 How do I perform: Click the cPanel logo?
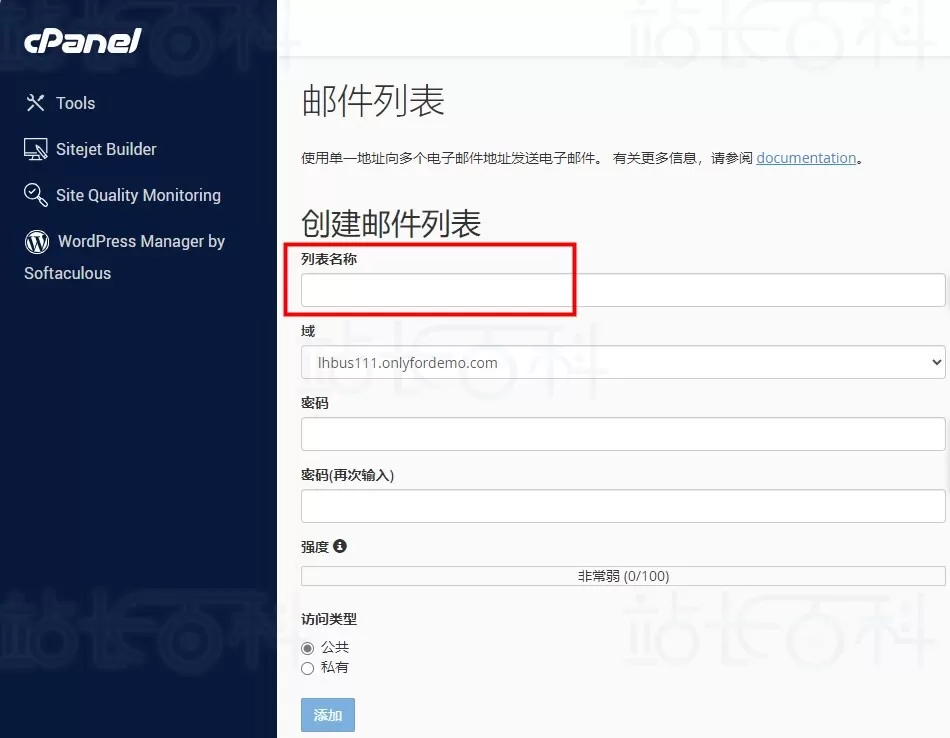83,41
